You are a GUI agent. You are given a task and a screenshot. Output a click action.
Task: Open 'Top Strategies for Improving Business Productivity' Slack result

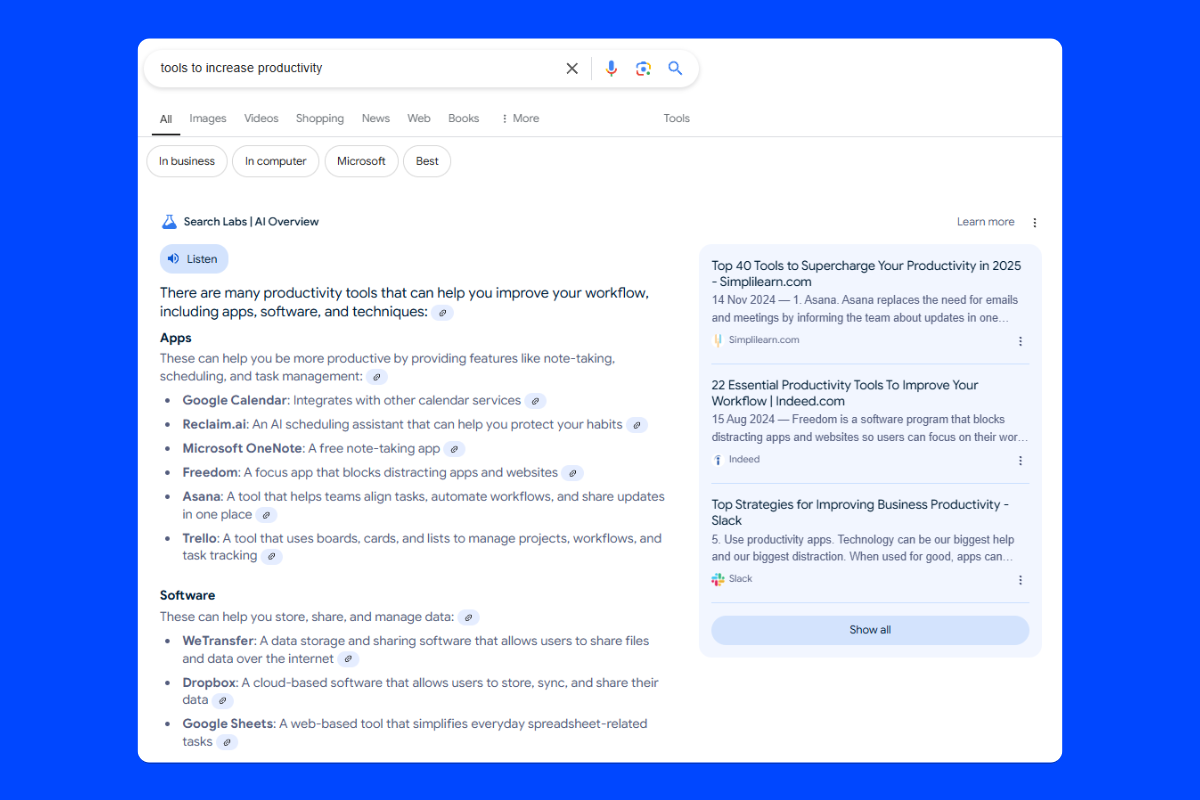[x=860, y=512]
